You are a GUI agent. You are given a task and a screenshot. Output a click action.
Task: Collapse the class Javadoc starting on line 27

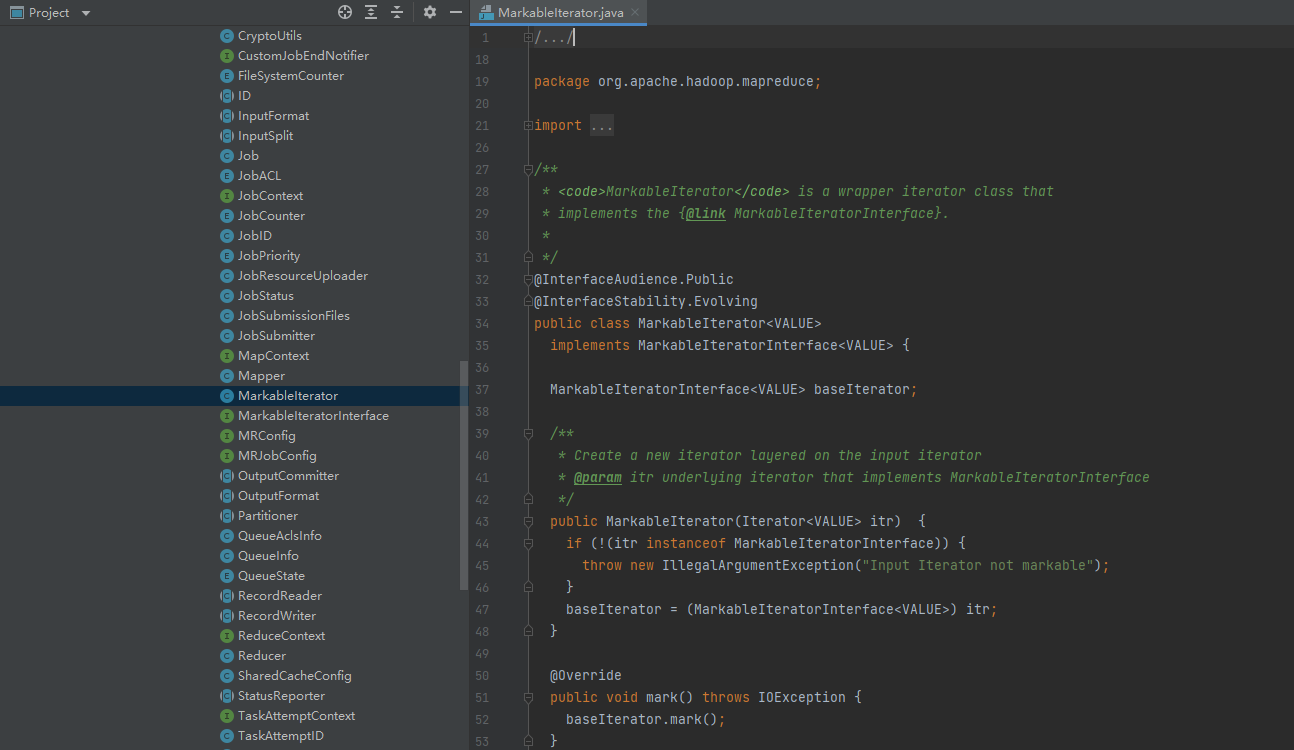click(528, 169)
